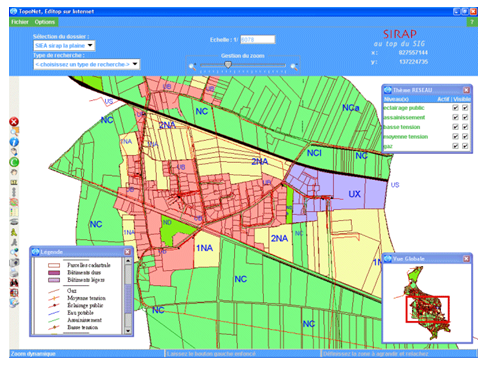Toggle Actif checkbox for assainissement

[455, 117]
